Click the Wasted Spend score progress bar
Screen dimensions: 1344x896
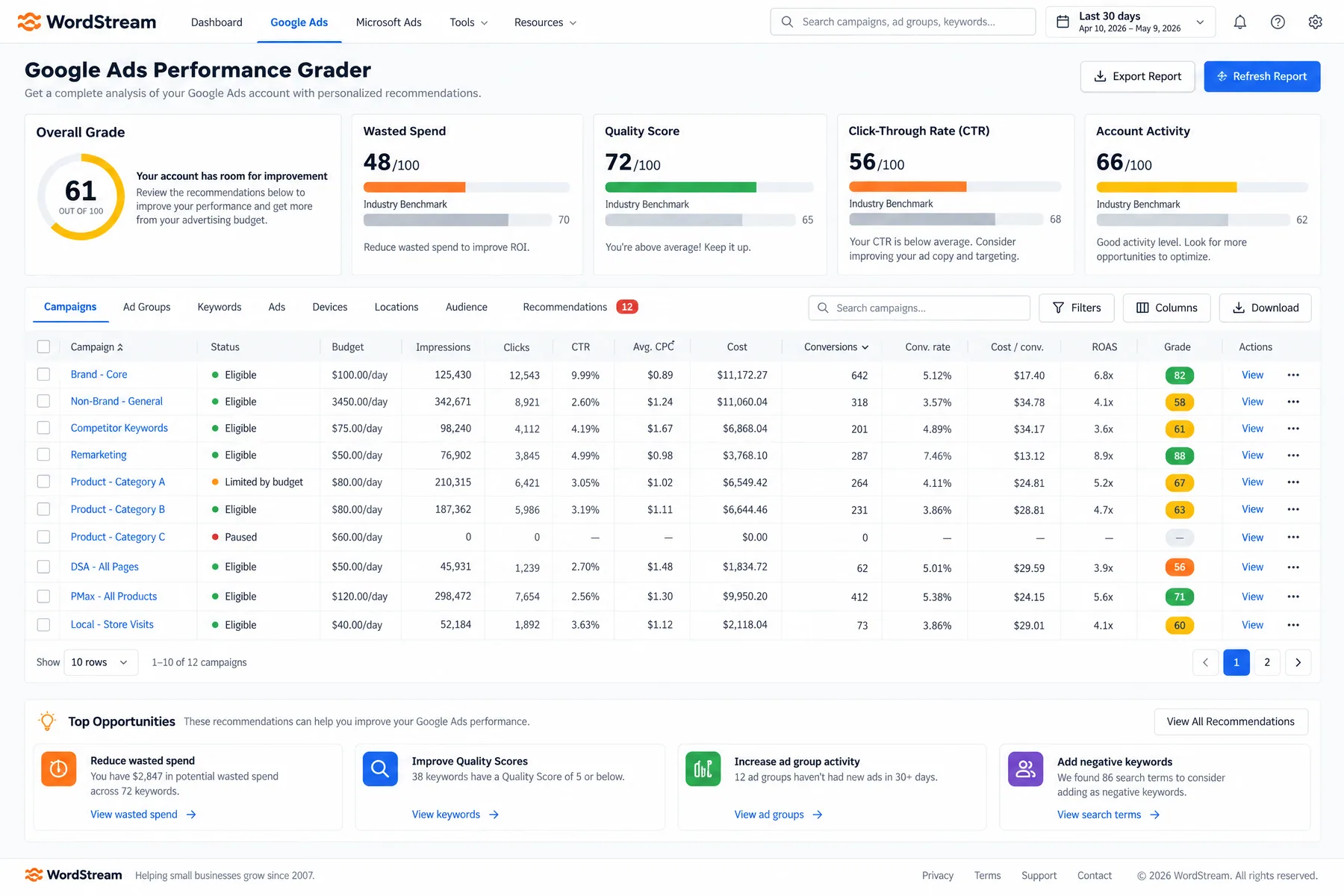(x=466, y=187)
